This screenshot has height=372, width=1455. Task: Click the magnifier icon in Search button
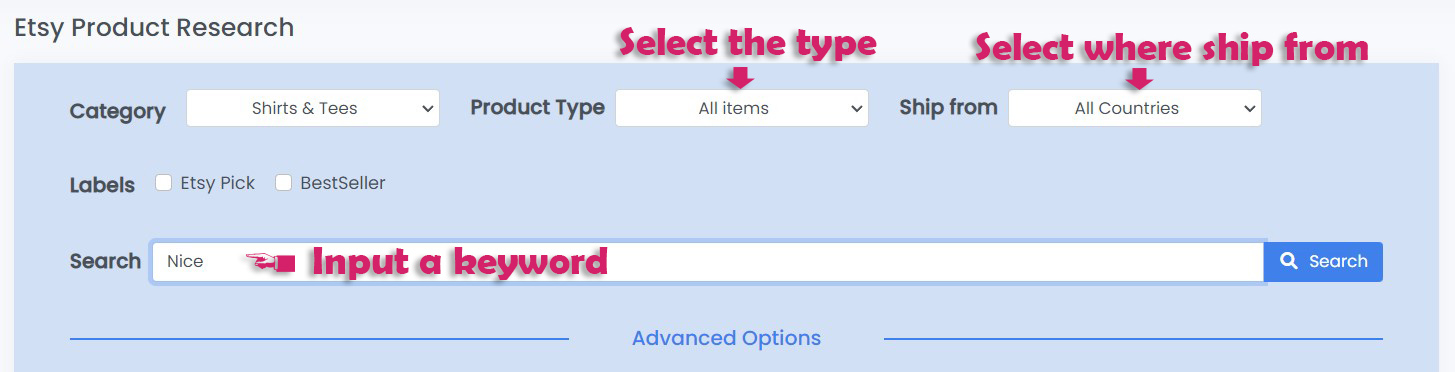click(x=1290, y=261)
